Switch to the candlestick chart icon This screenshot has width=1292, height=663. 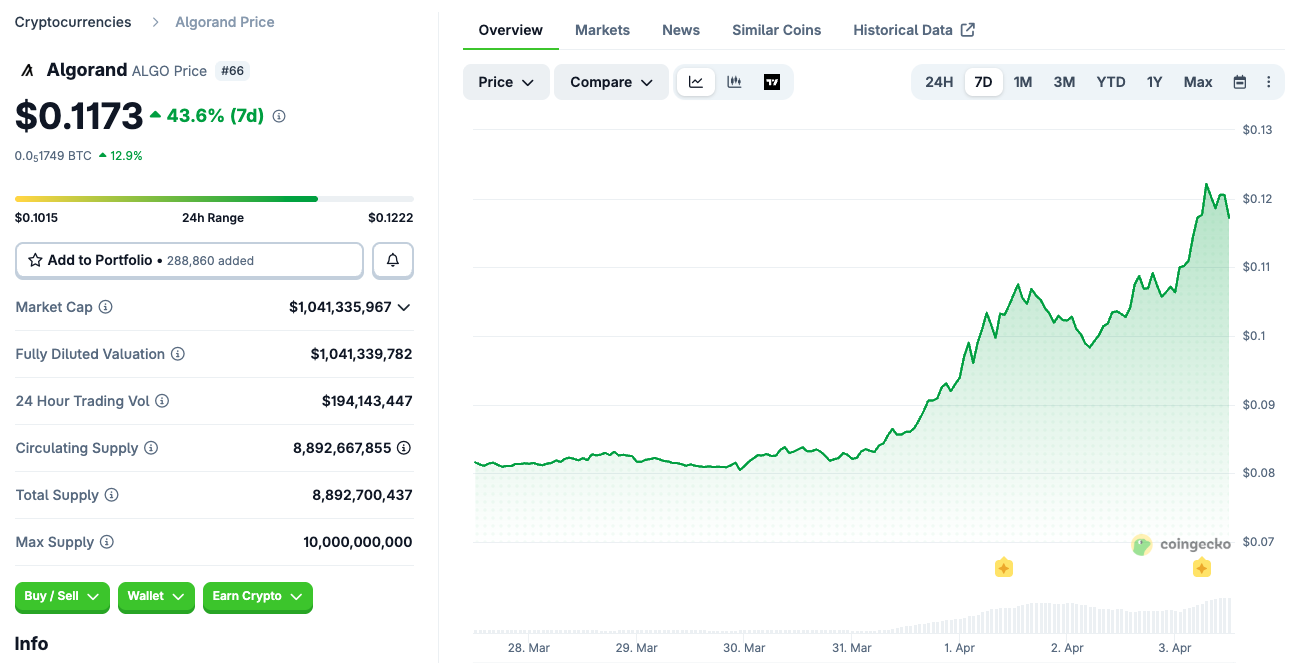734,82
